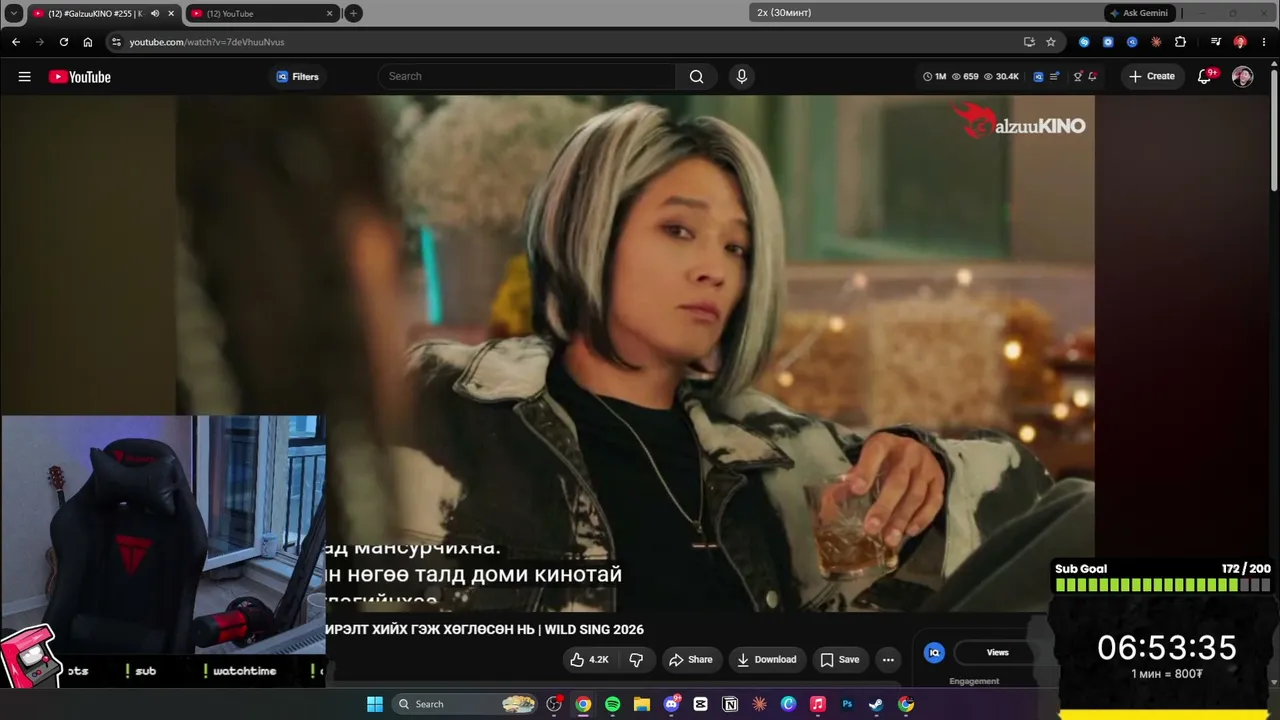This screenshot has height=720, width=1280.
Task: Install app icon in address bar
Action: [x=1029, y=42]
